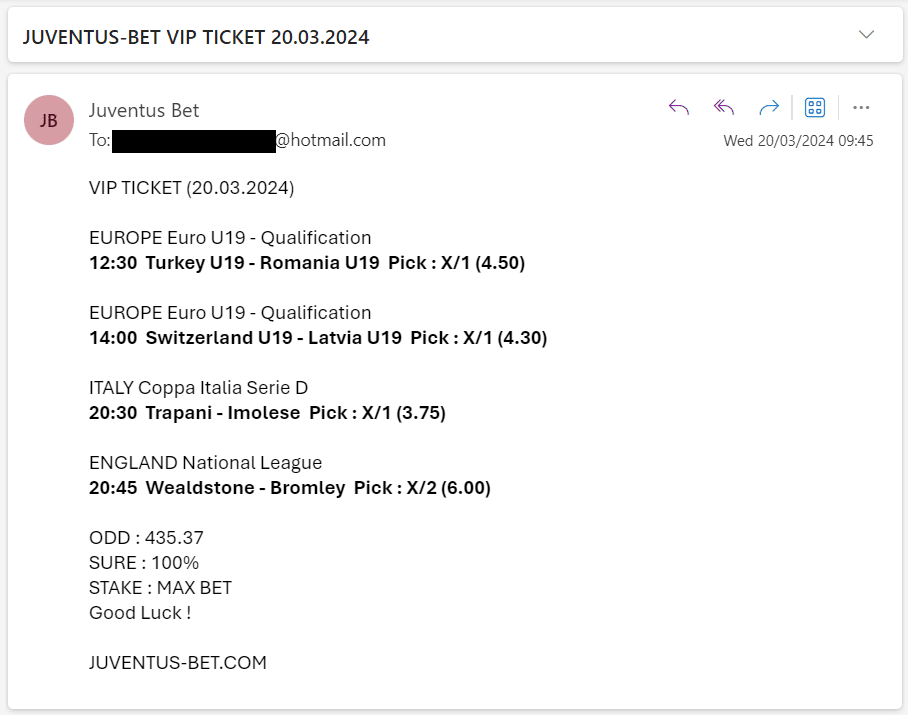
Task: Open the More actions ellipsis menu
Action: (861, 108)
